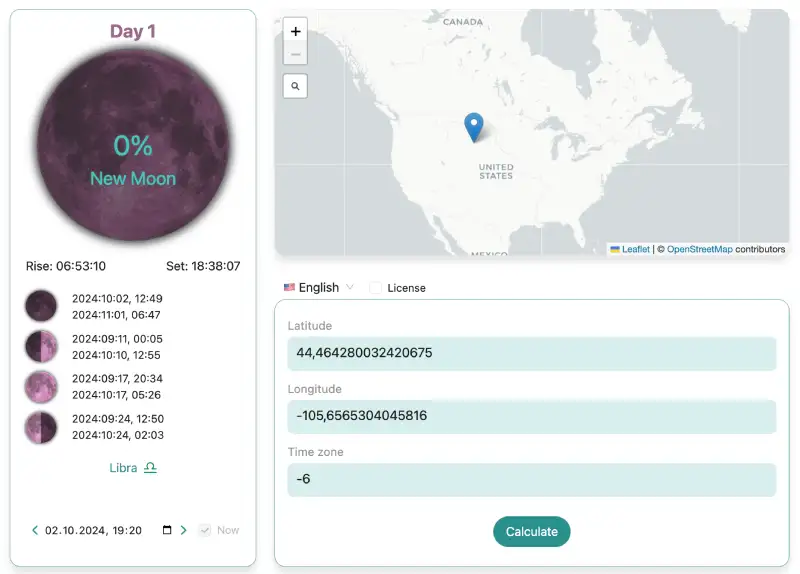Zoom in on the map
This screenshot has height=574, width=800.
295,31
